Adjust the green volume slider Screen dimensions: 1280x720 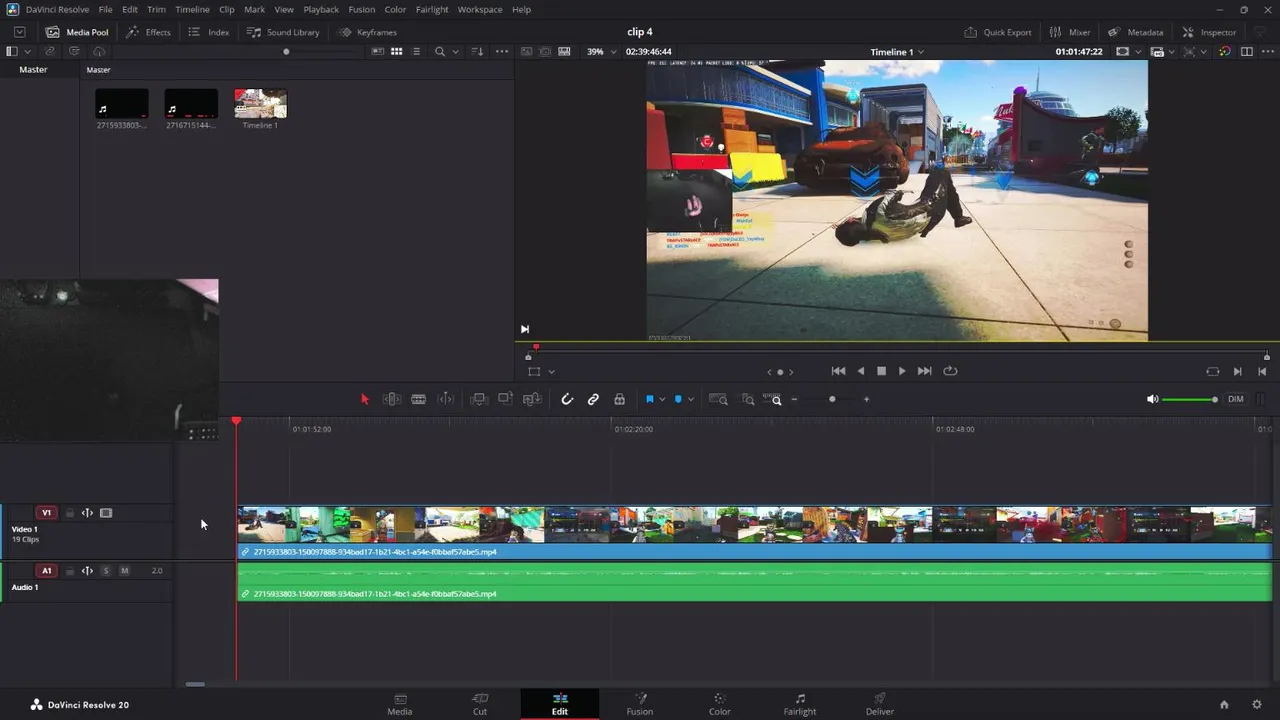[x=1190, y=399]
